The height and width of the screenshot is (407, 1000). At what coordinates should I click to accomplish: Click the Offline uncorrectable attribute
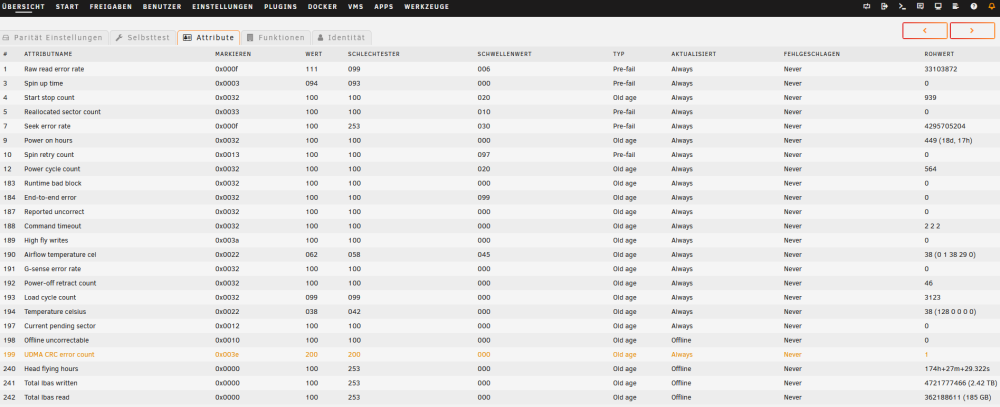[x=57, y=340]
